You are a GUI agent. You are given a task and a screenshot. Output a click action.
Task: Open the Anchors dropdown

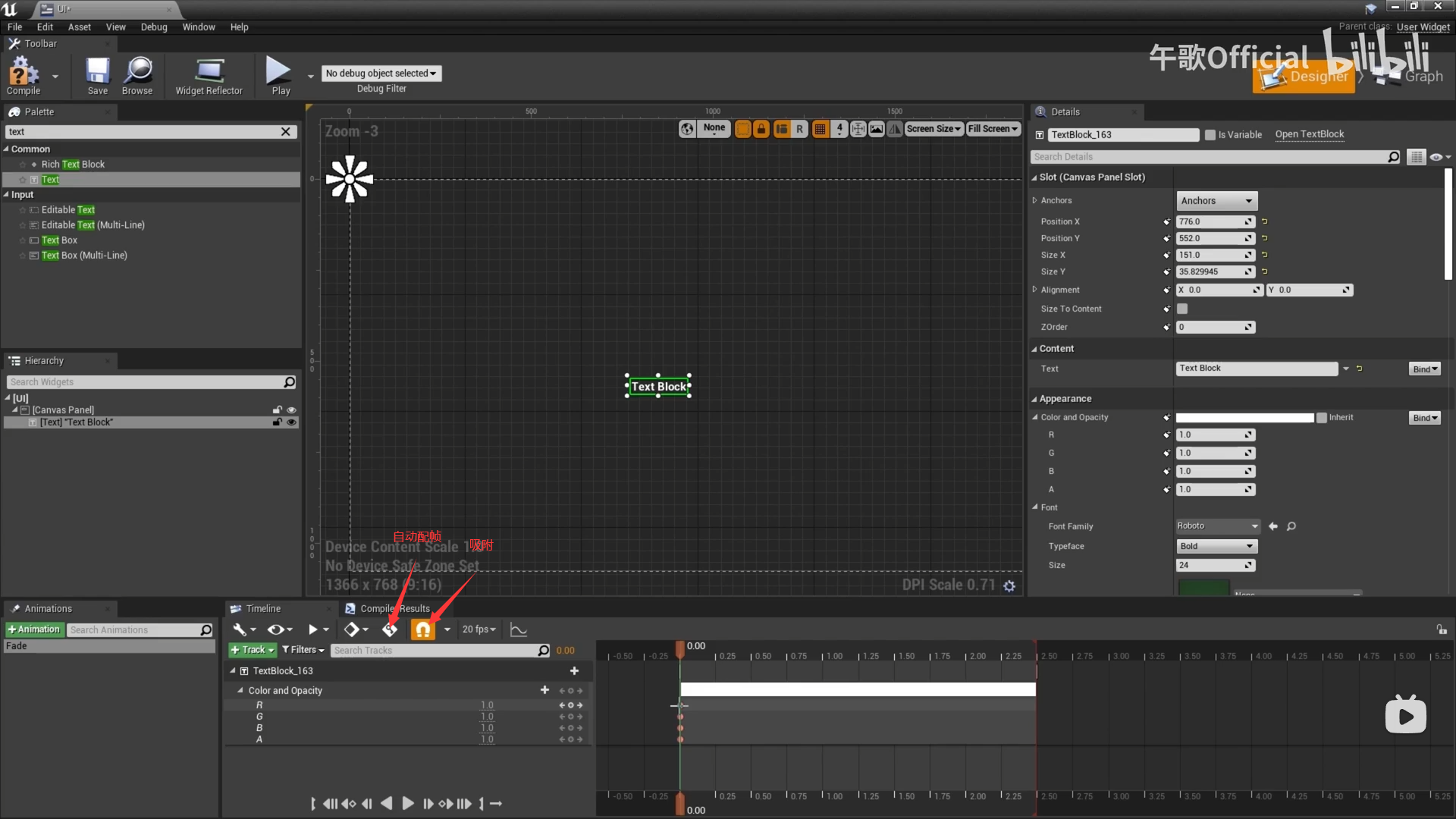pyautogui.click(x=1216, y=201)
